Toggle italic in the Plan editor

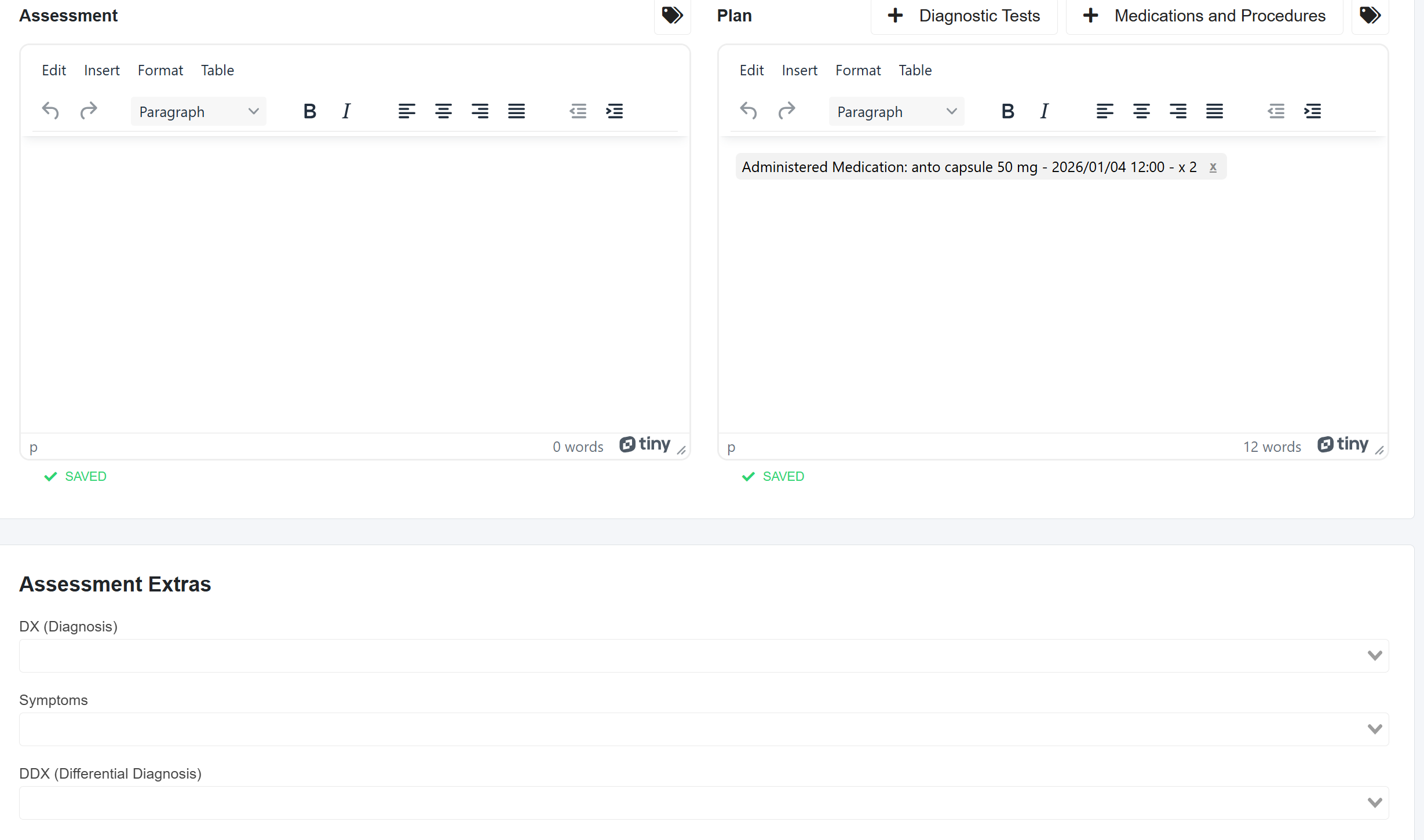coord(1044,111)
